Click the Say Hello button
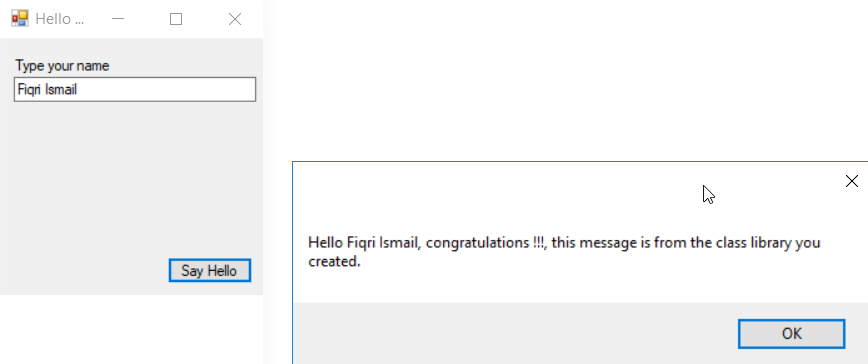This screenshot has height=364, width=868. pyautogui.click(x=209, y=271)
